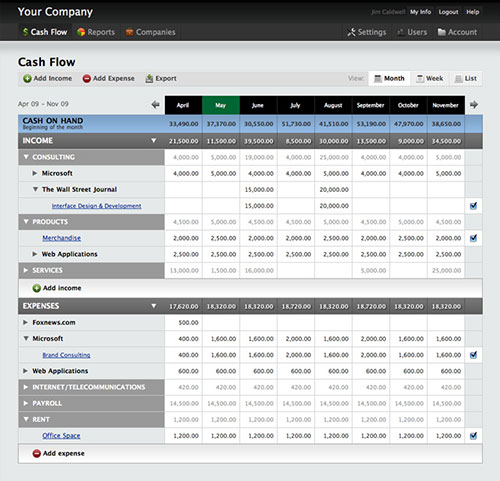Open the Merchandise link
500x481 pixels.
(x=62, y=238)
